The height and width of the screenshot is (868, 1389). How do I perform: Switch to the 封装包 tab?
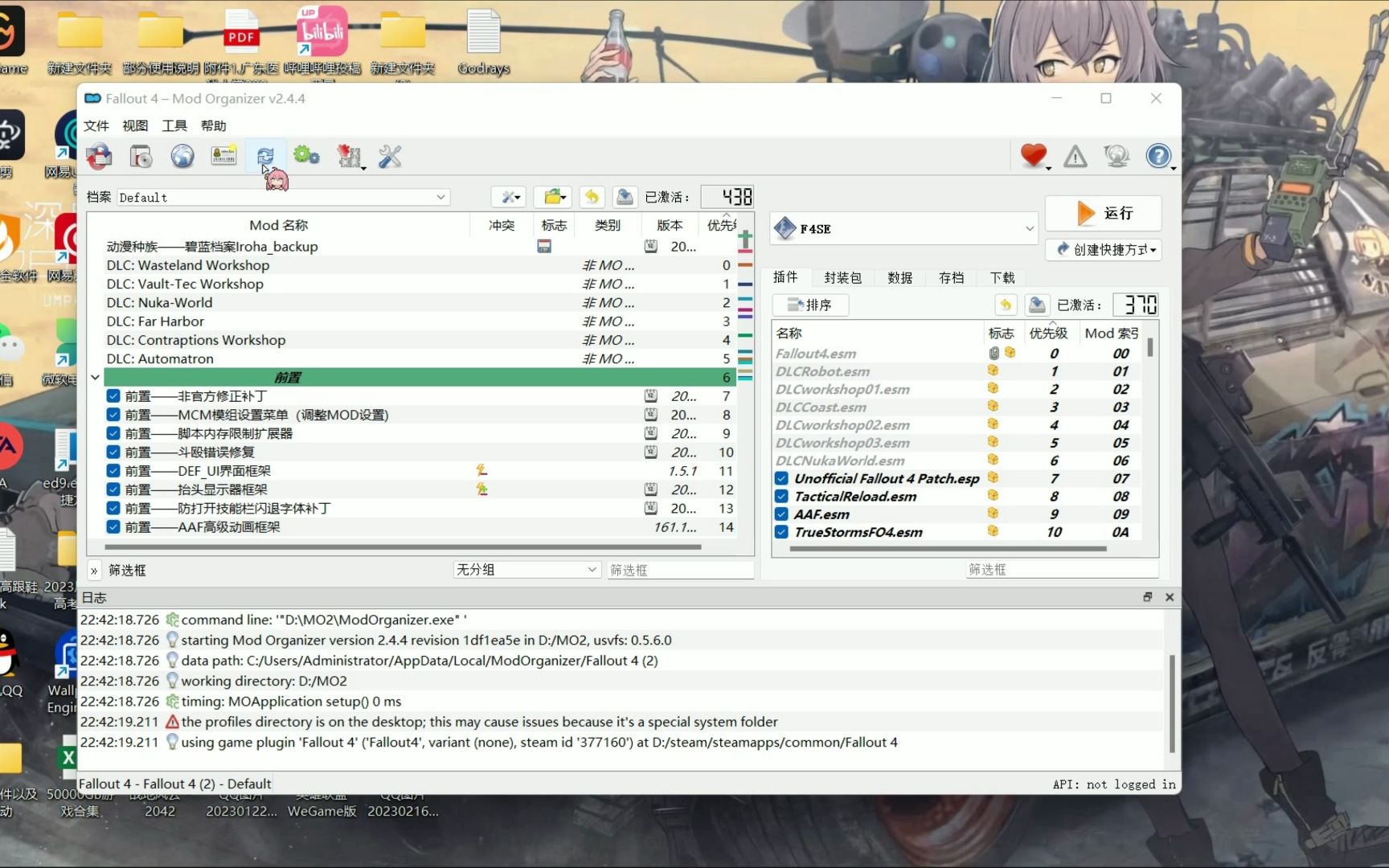(843, 277)
